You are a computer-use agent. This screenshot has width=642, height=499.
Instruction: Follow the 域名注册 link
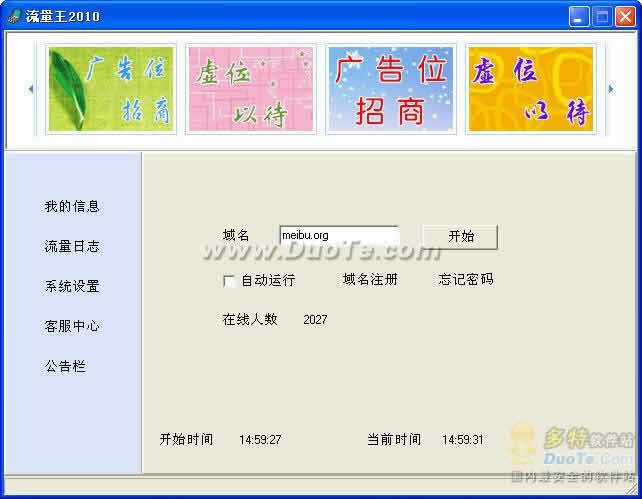tap(370, 280)
